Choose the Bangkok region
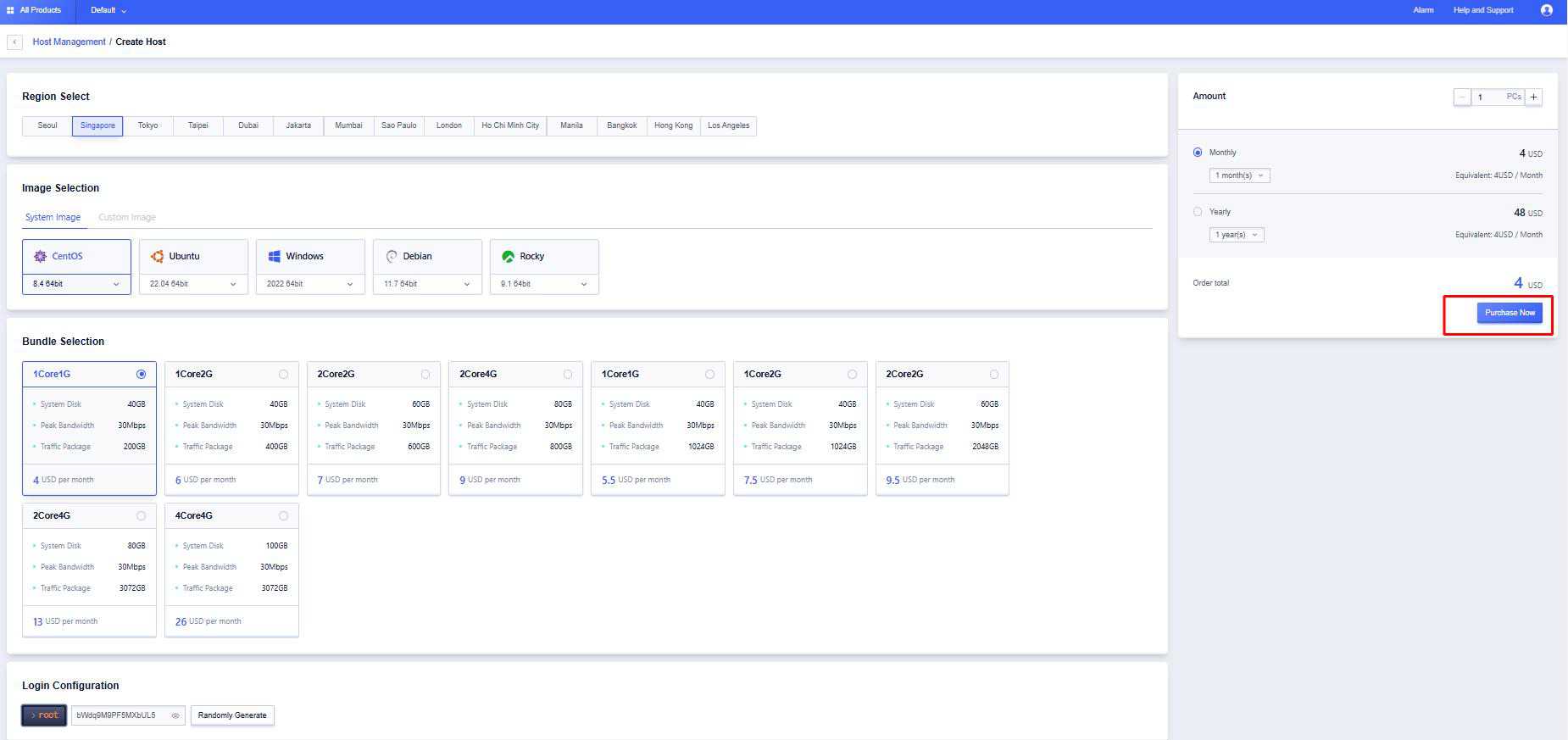Viewport: 1568px width, 740px height. tap(622, 125)
